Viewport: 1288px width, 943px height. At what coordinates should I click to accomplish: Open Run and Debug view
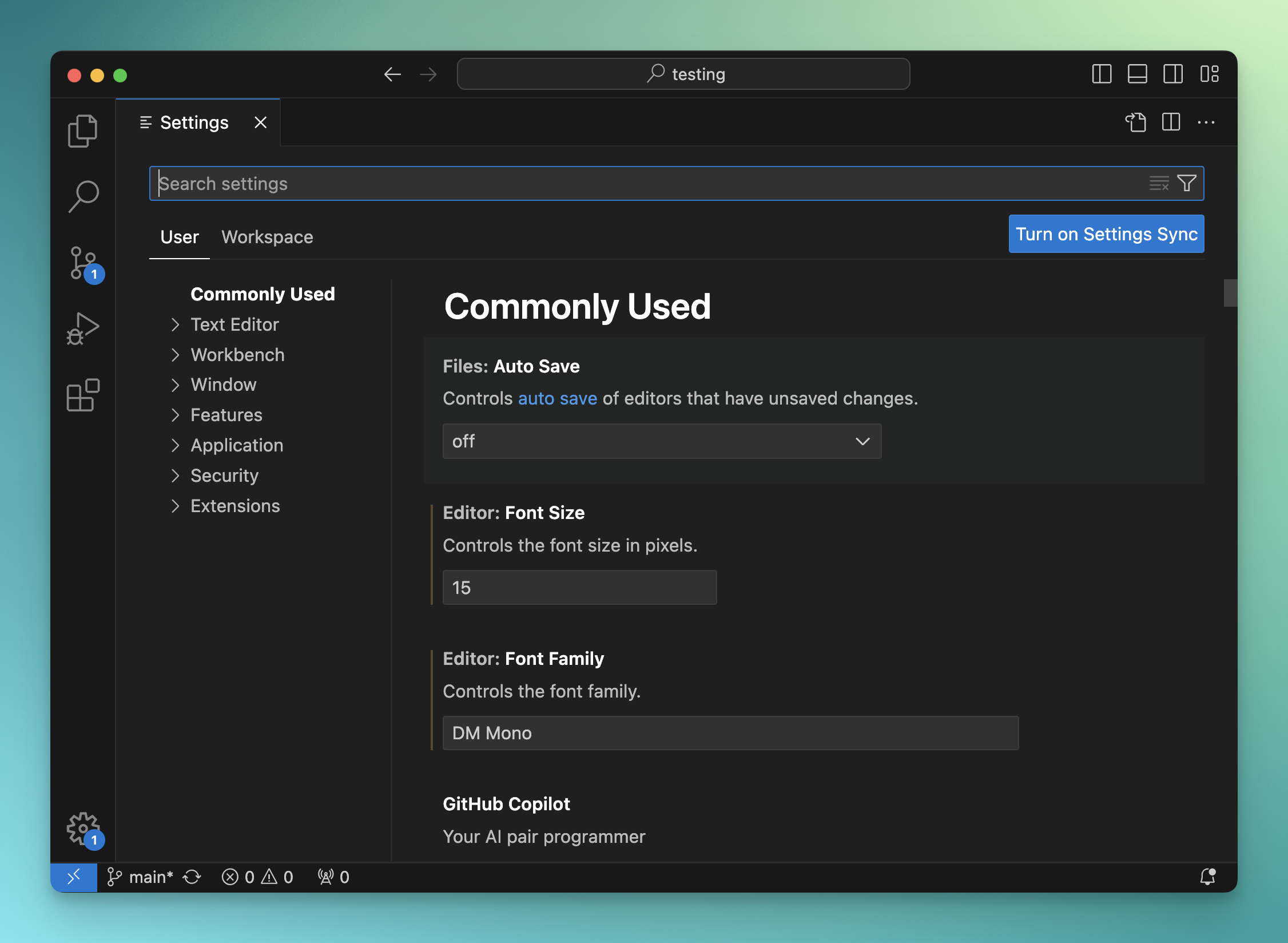83,329
